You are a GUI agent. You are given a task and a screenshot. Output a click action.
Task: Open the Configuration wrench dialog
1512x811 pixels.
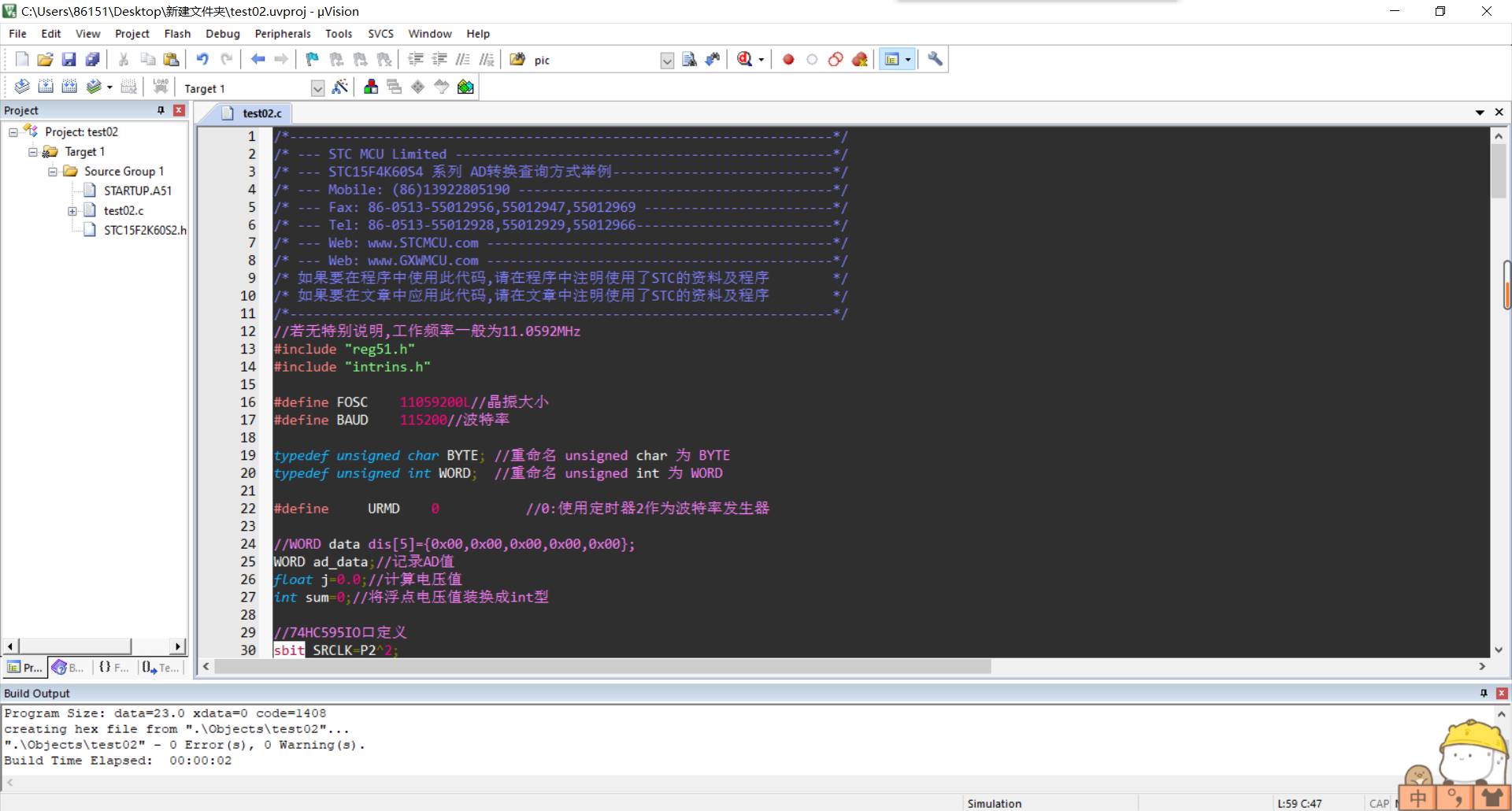(x=934, y=59)
